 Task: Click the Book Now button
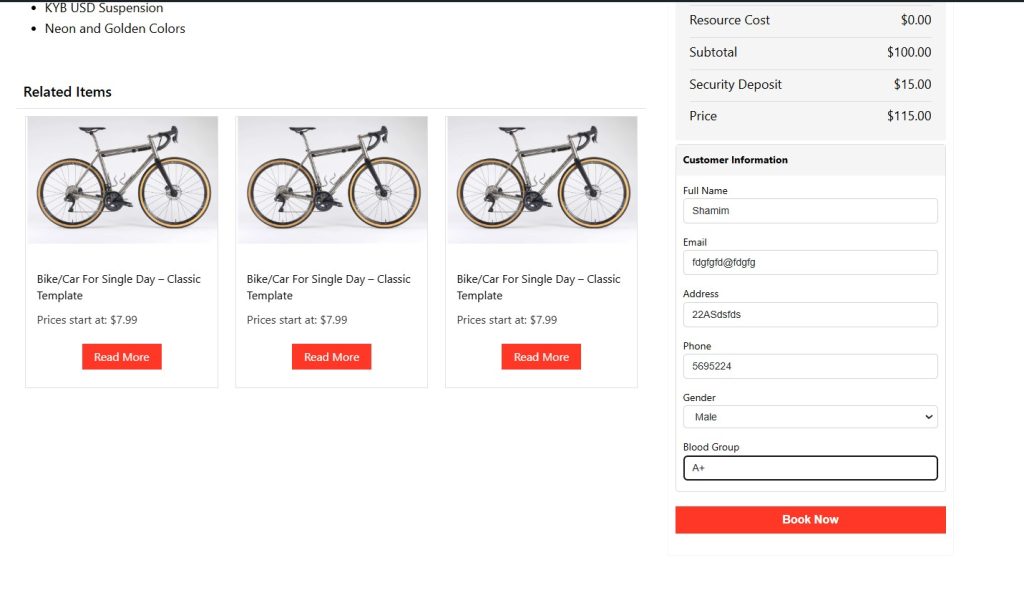810,520
